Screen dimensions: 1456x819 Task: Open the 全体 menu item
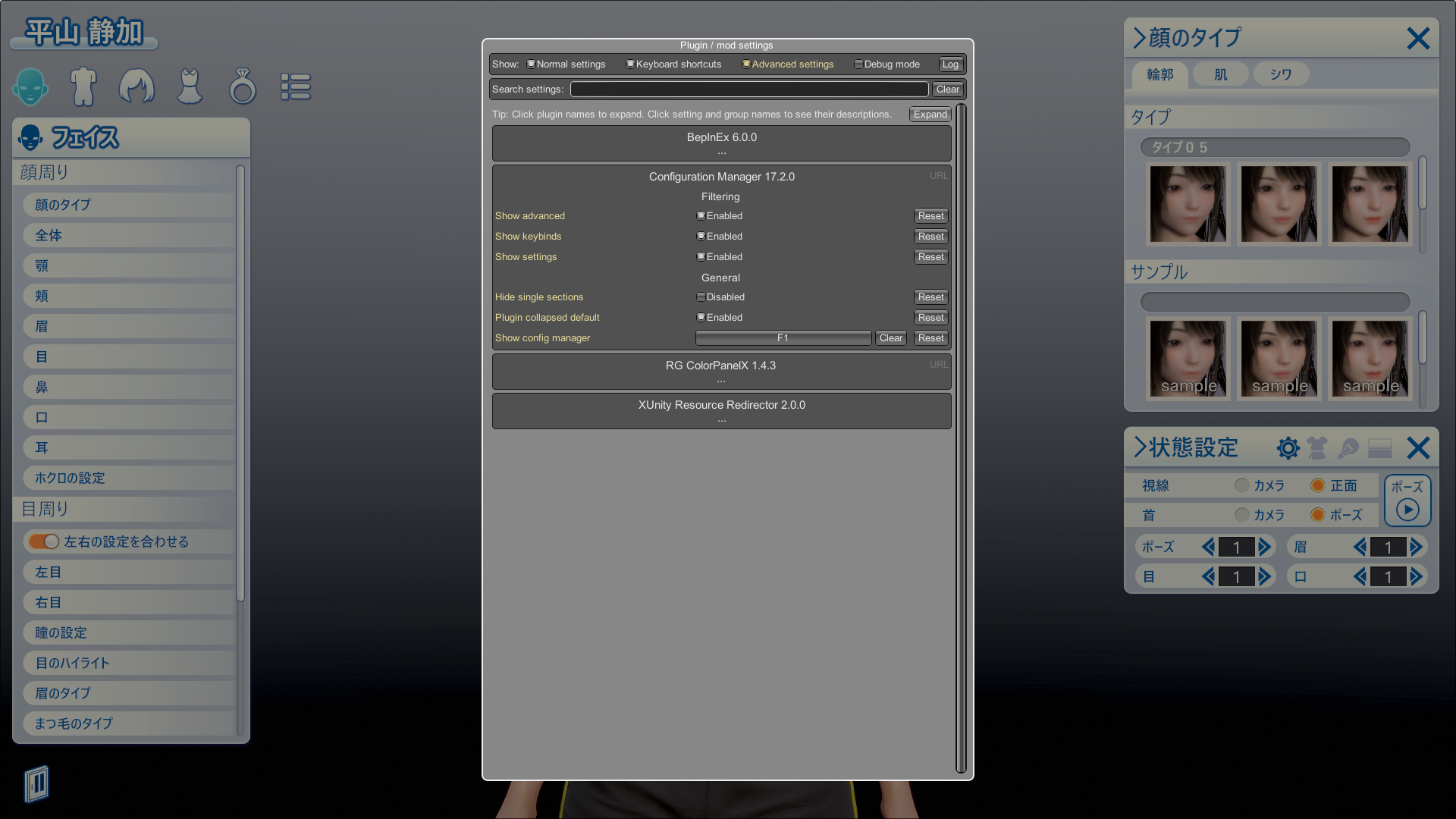127,235
